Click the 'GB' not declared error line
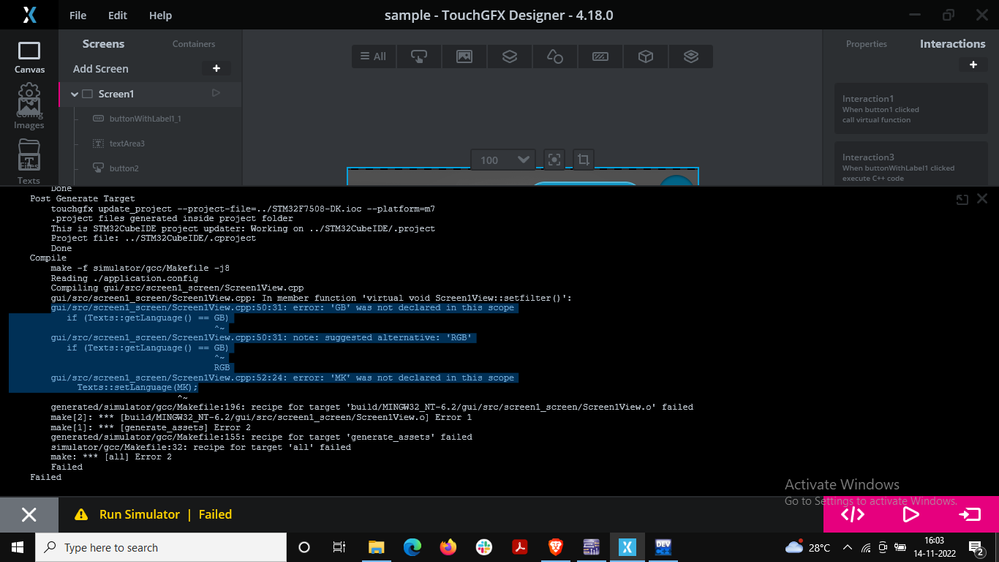 pyautogui.click(x=282, y=308)
